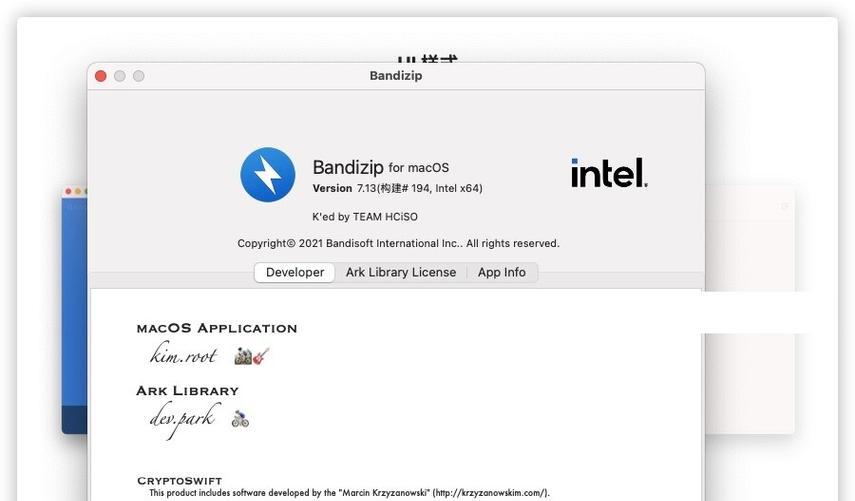
Task: Click the Bandizip lightning bolt app icon
Action: [x=268, y=174]
